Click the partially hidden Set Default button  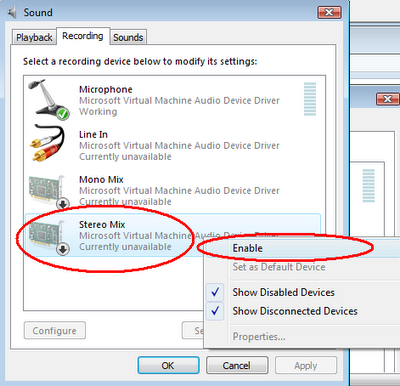click(193, 330)
